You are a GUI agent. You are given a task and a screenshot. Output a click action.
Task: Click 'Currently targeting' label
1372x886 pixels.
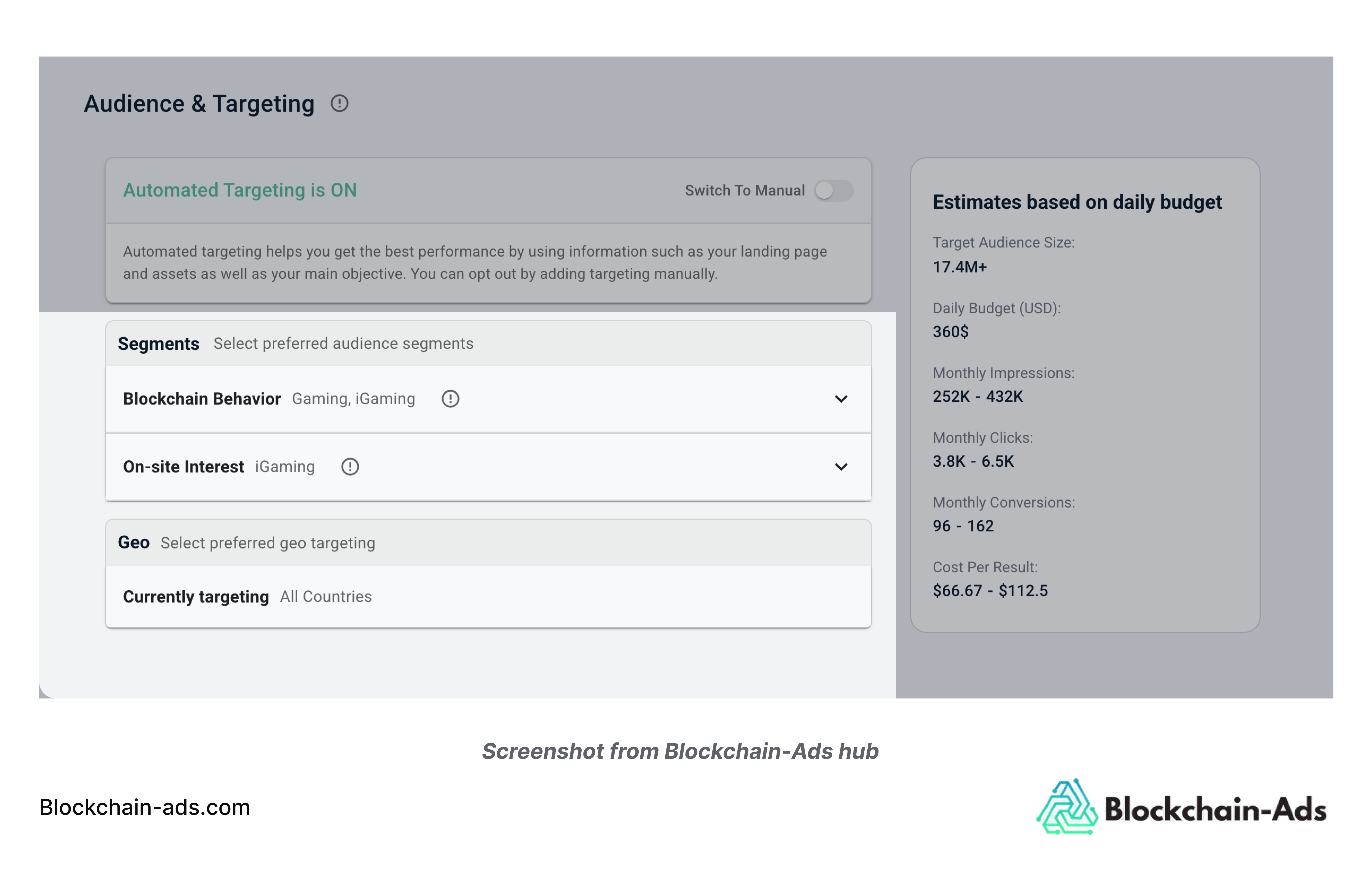click(x=196, y=597)
